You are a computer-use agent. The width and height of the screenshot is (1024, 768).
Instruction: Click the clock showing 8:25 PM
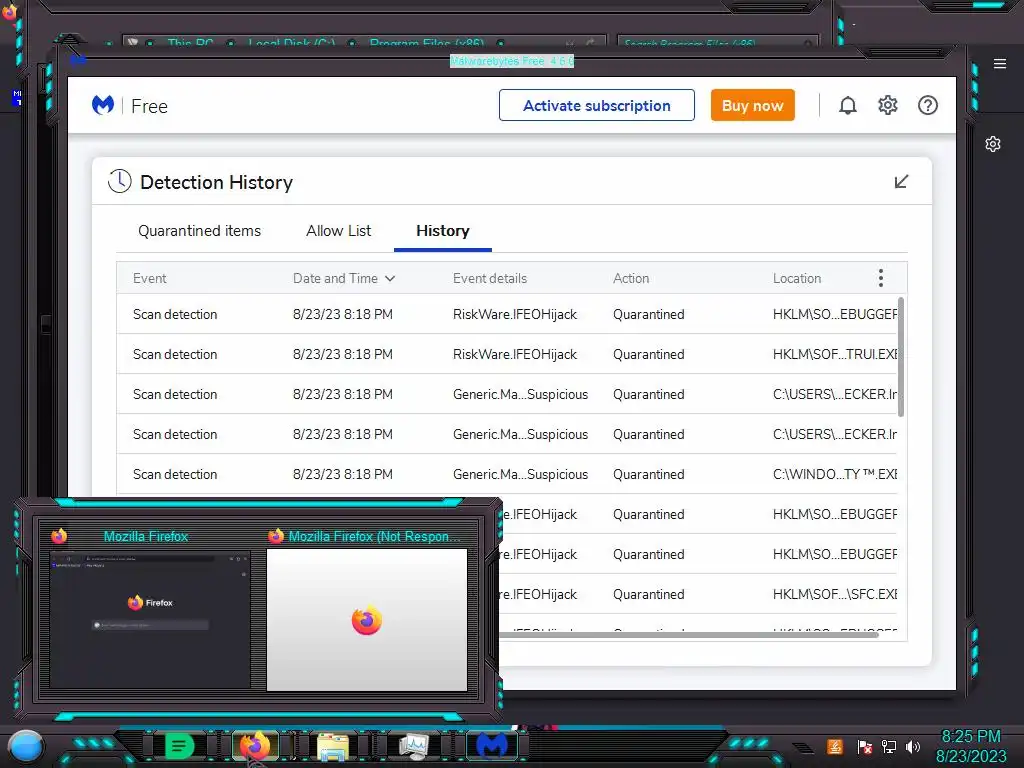(x=970, y=737)
